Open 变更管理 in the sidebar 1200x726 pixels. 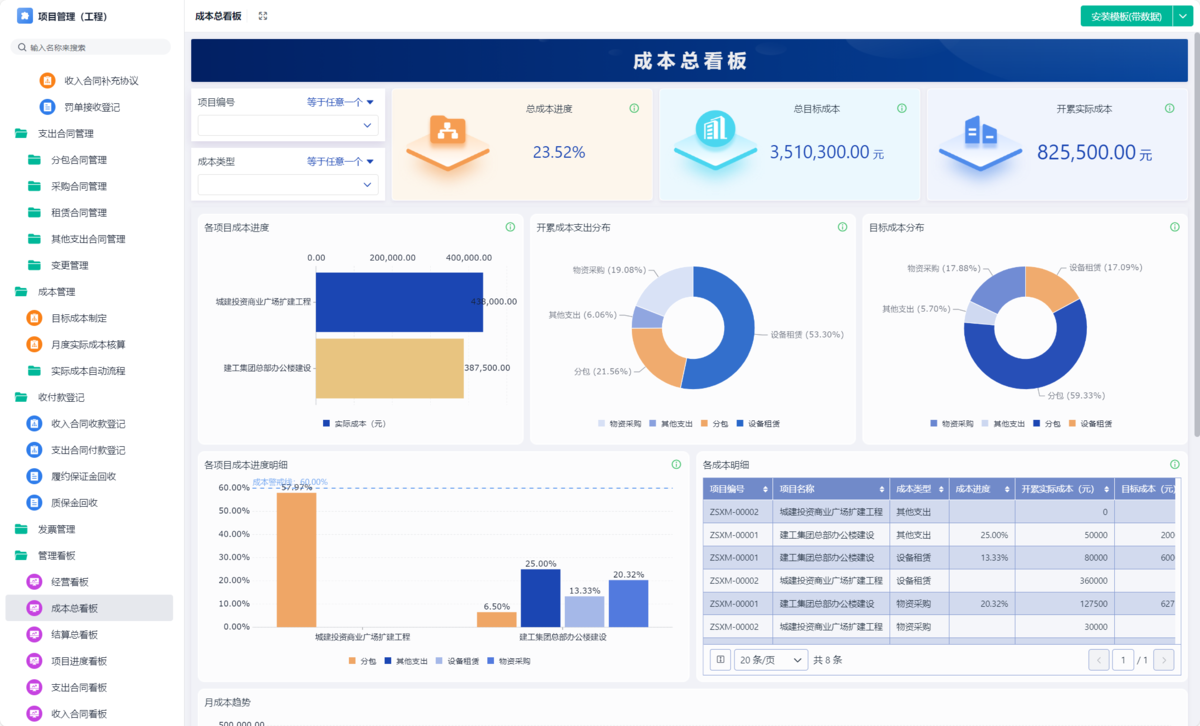(70, 265)
